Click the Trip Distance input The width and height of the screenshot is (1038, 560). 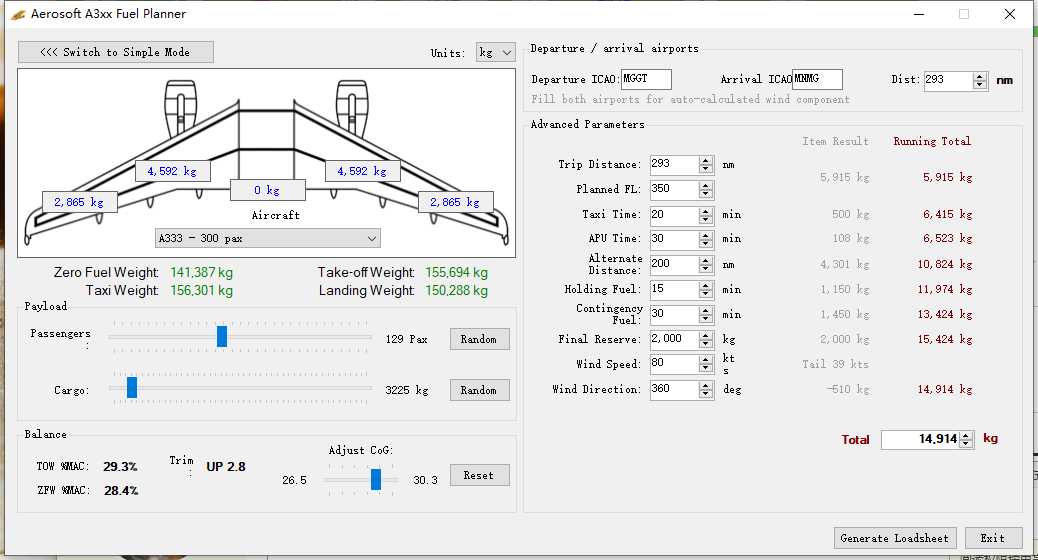point(674,164)
